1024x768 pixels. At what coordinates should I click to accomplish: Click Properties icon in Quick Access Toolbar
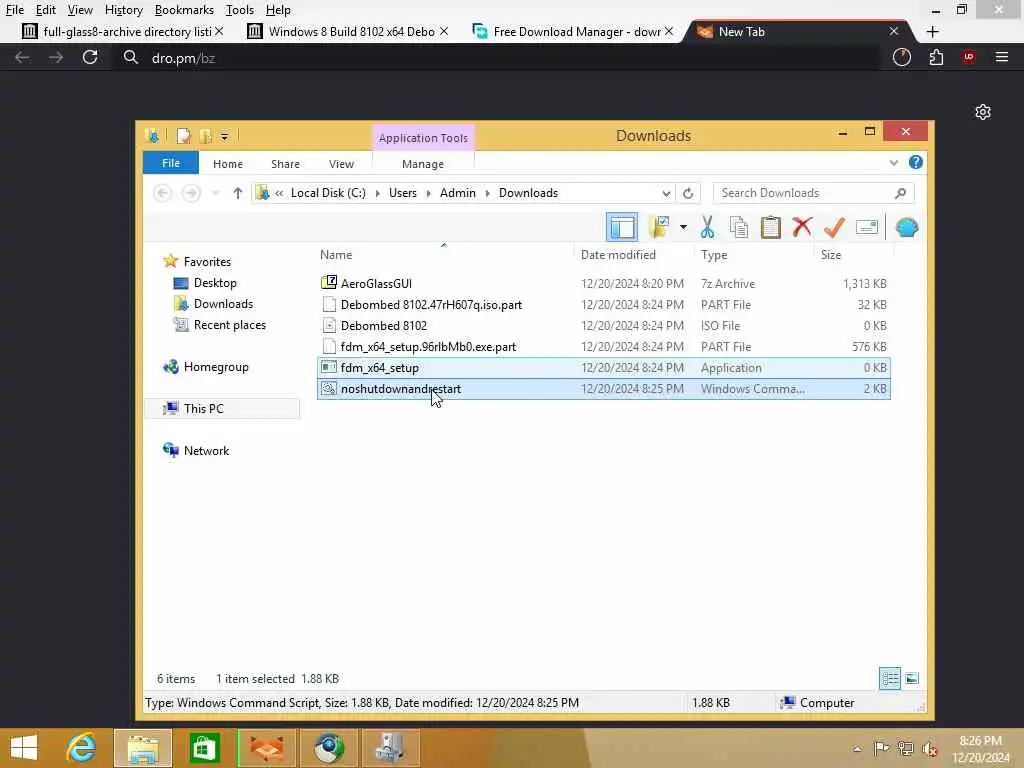184,136
